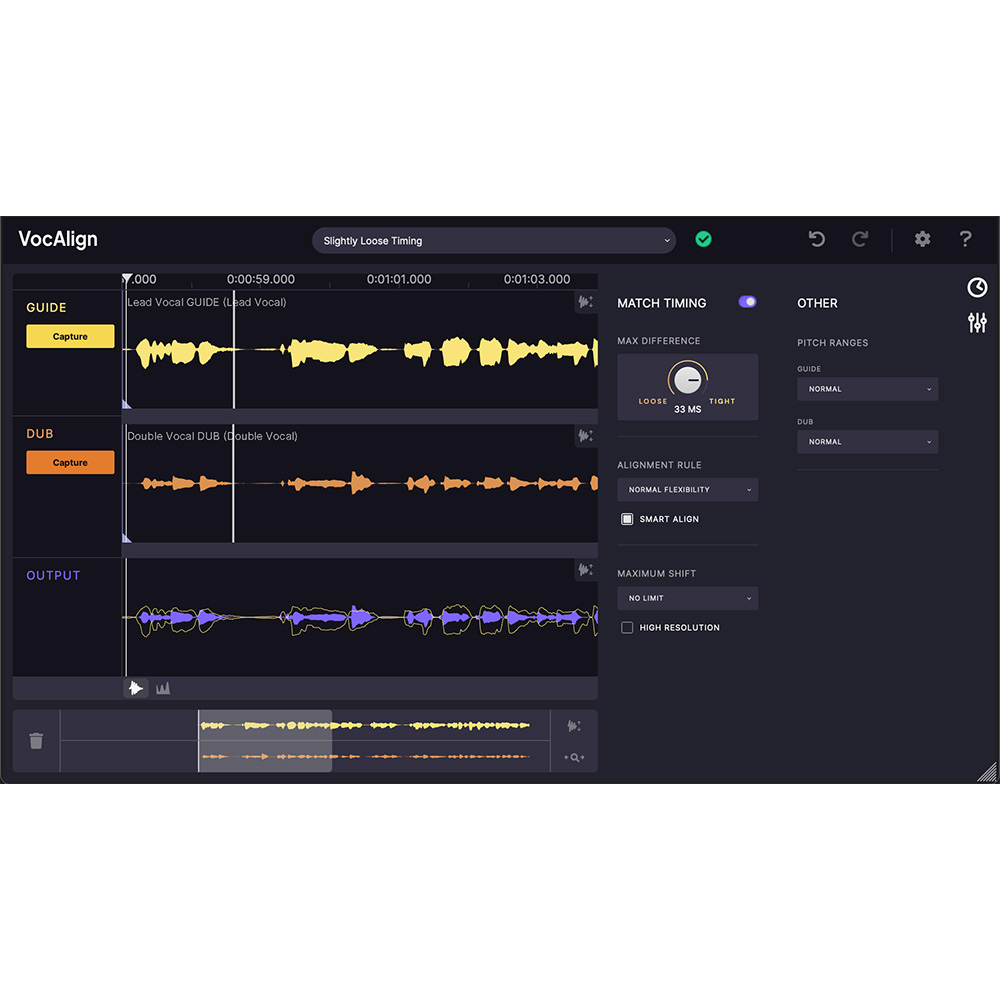
Task: Click the LOOSE knob label
Action: click(652, 401)
